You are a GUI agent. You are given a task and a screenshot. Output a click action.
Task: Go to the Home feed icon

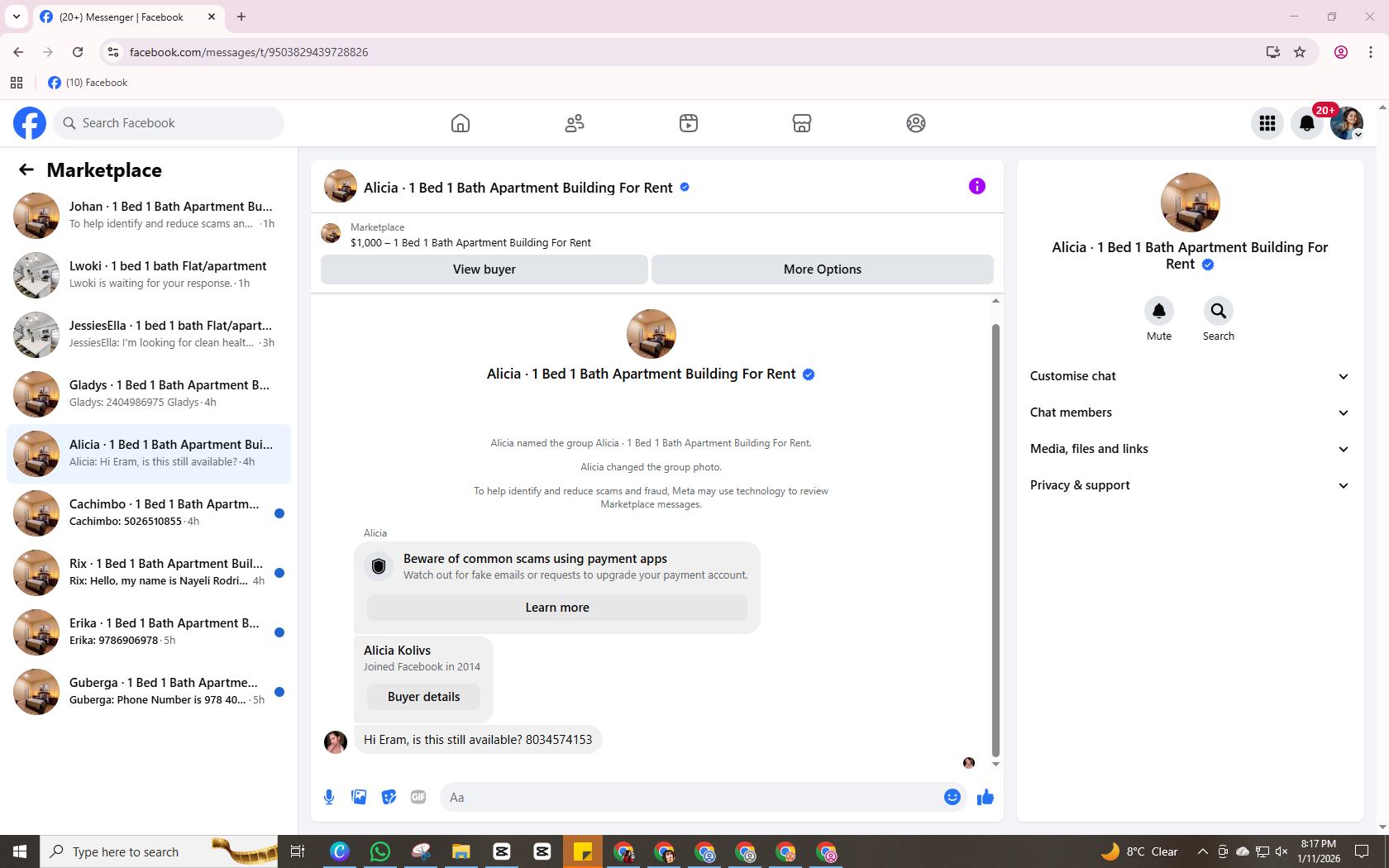(x=461, y=123)
